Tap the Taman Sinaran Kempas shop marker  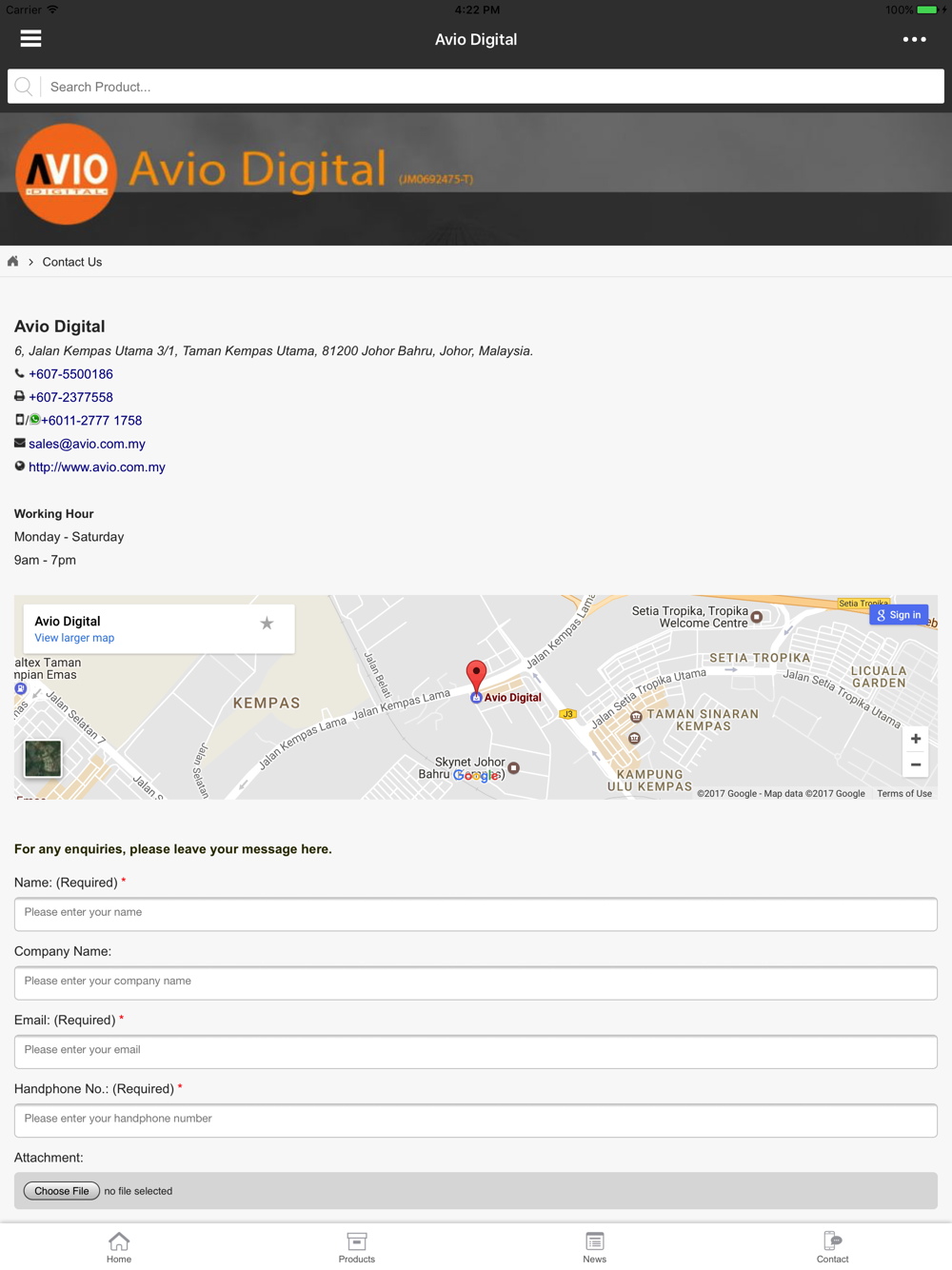636,717
